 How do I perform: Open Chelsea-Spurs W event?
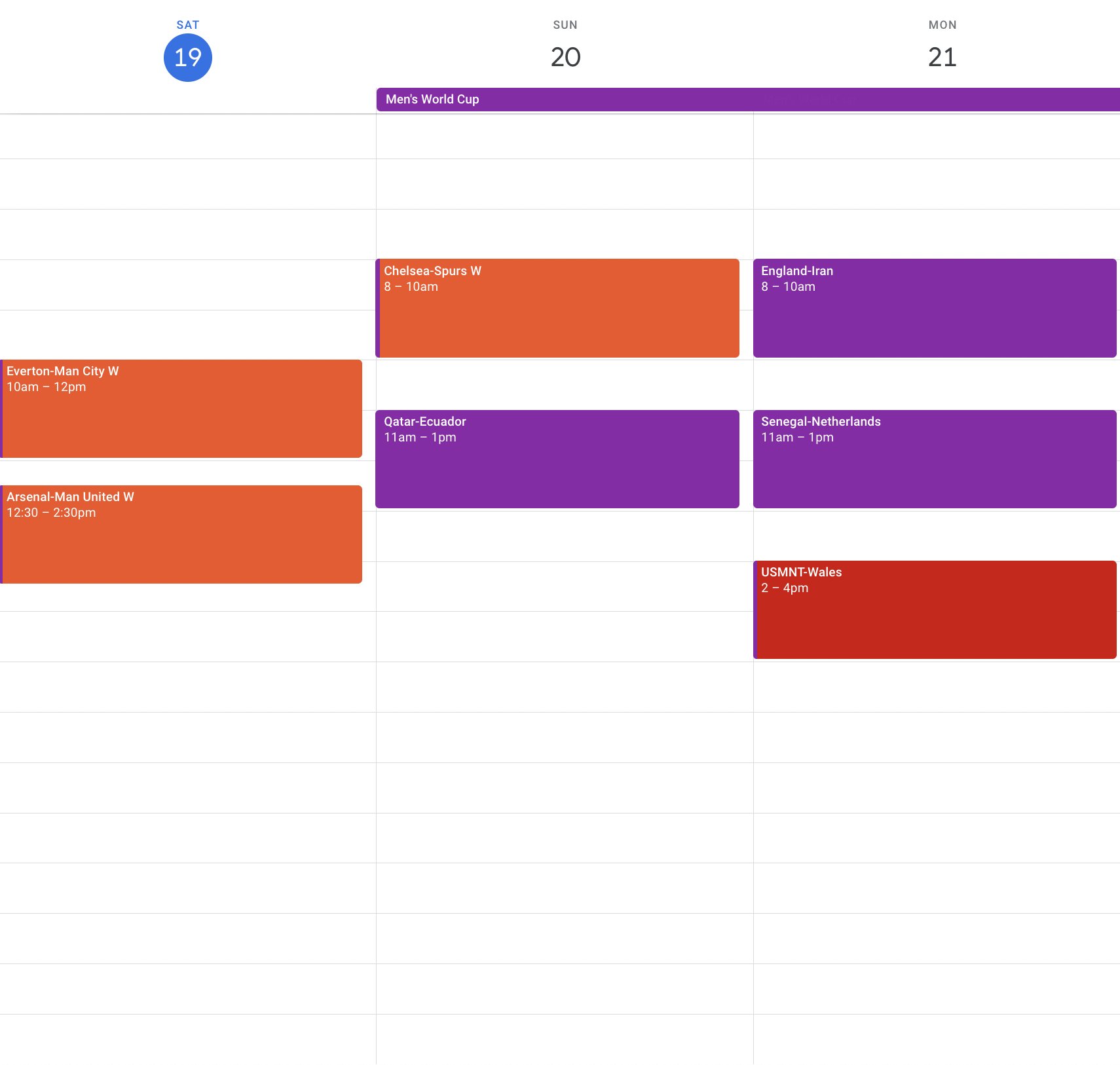coord(557,308)
